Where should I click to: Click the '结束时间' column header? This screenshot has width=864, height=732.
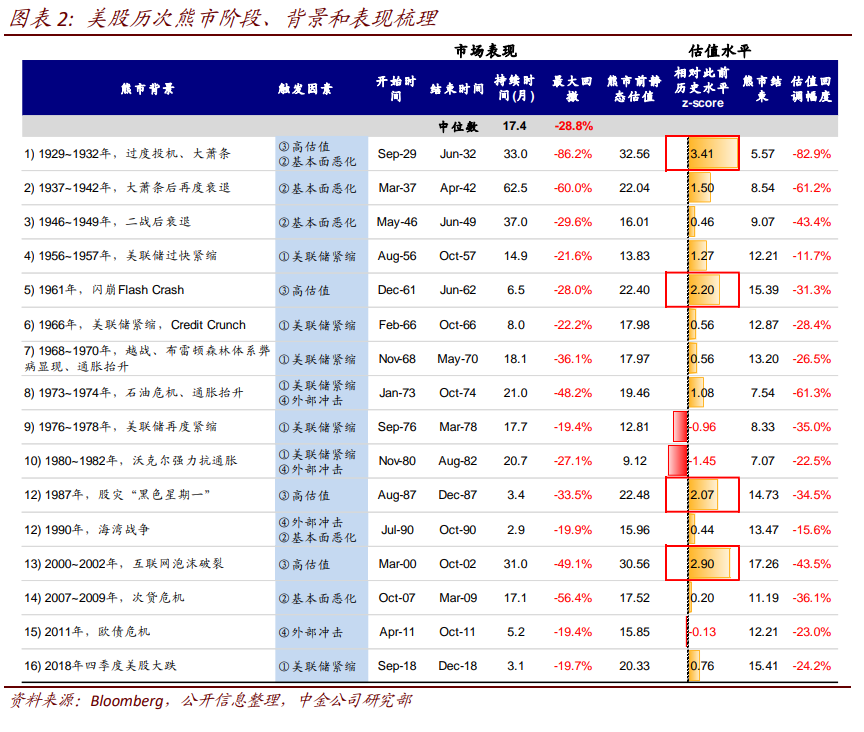click(457, 89)
